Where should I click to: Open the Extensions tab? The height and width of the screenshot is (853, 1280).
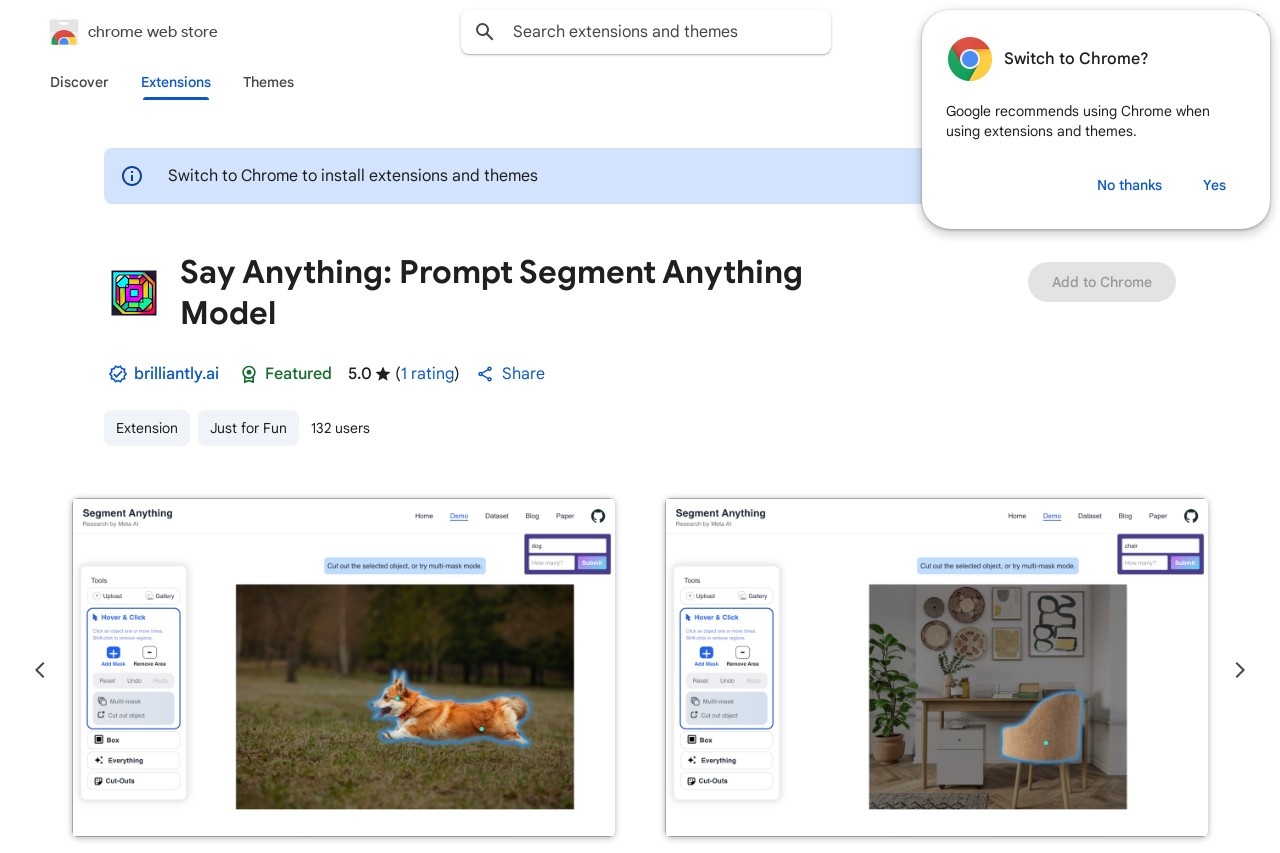[176, 82]
